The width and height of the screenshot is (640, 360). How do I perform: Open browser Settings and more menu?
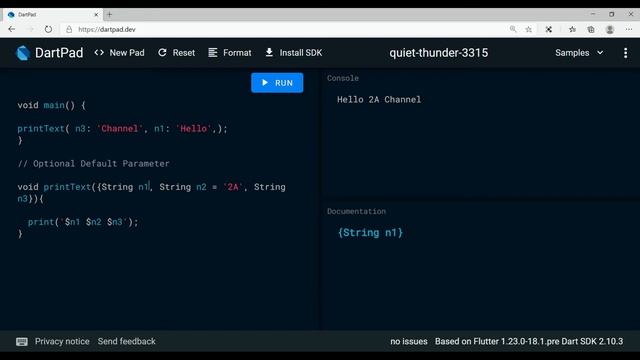pyautogui.click(x=629, y=29)
